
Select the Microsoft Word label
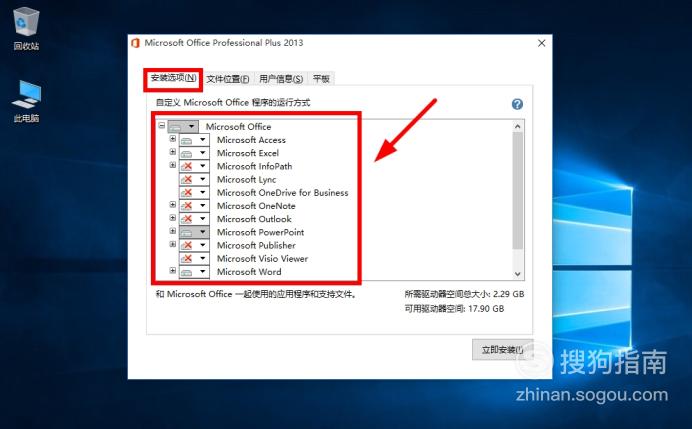(249, 272)
